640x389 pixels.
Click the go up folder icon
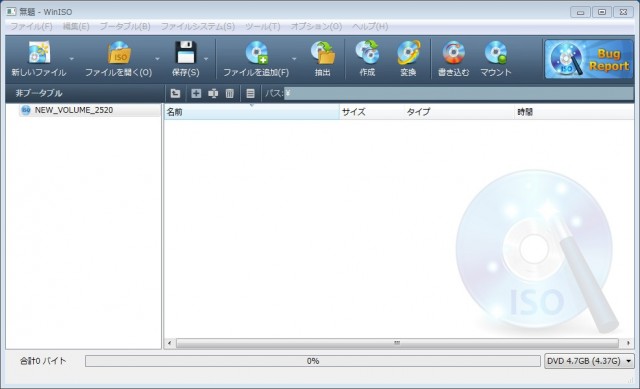[x=176, y=93]
